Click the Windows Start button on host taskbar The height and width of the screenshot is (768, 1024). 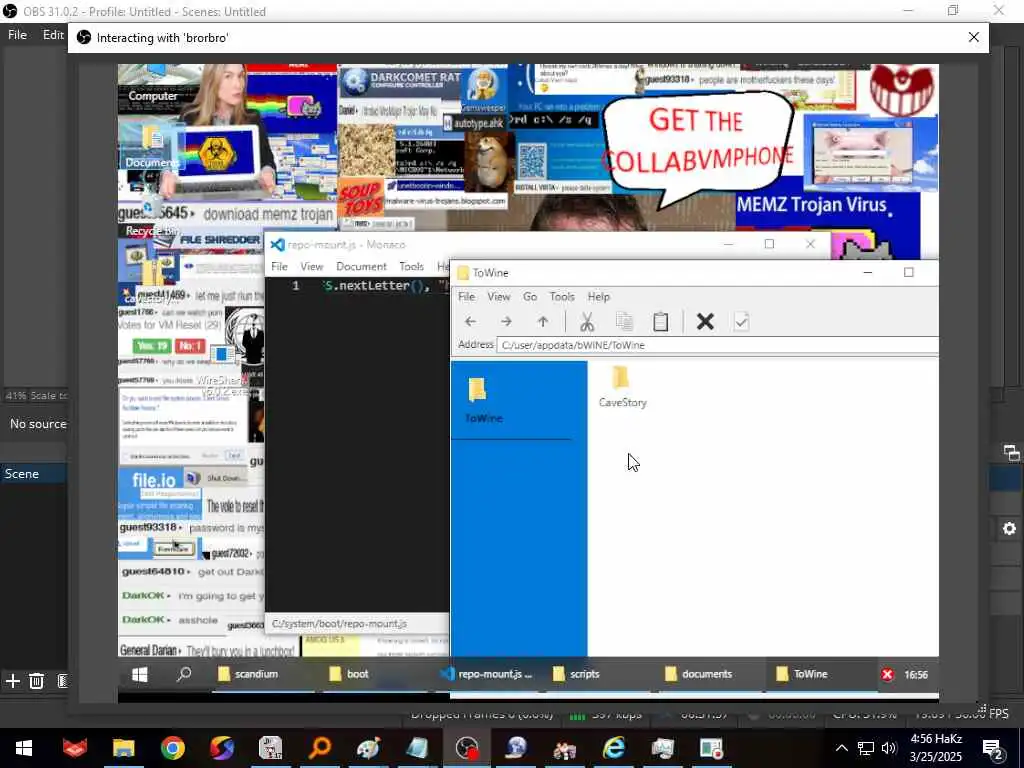coord(24,748)
